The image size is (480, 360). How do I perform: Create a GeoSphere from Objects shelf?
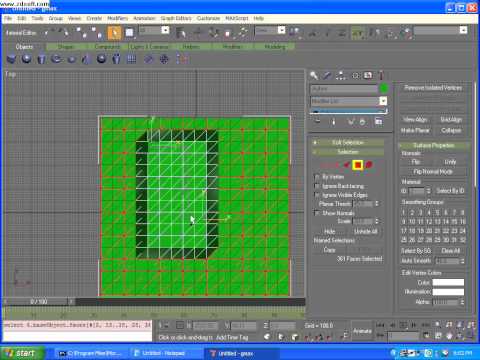[x=102, y=59]
